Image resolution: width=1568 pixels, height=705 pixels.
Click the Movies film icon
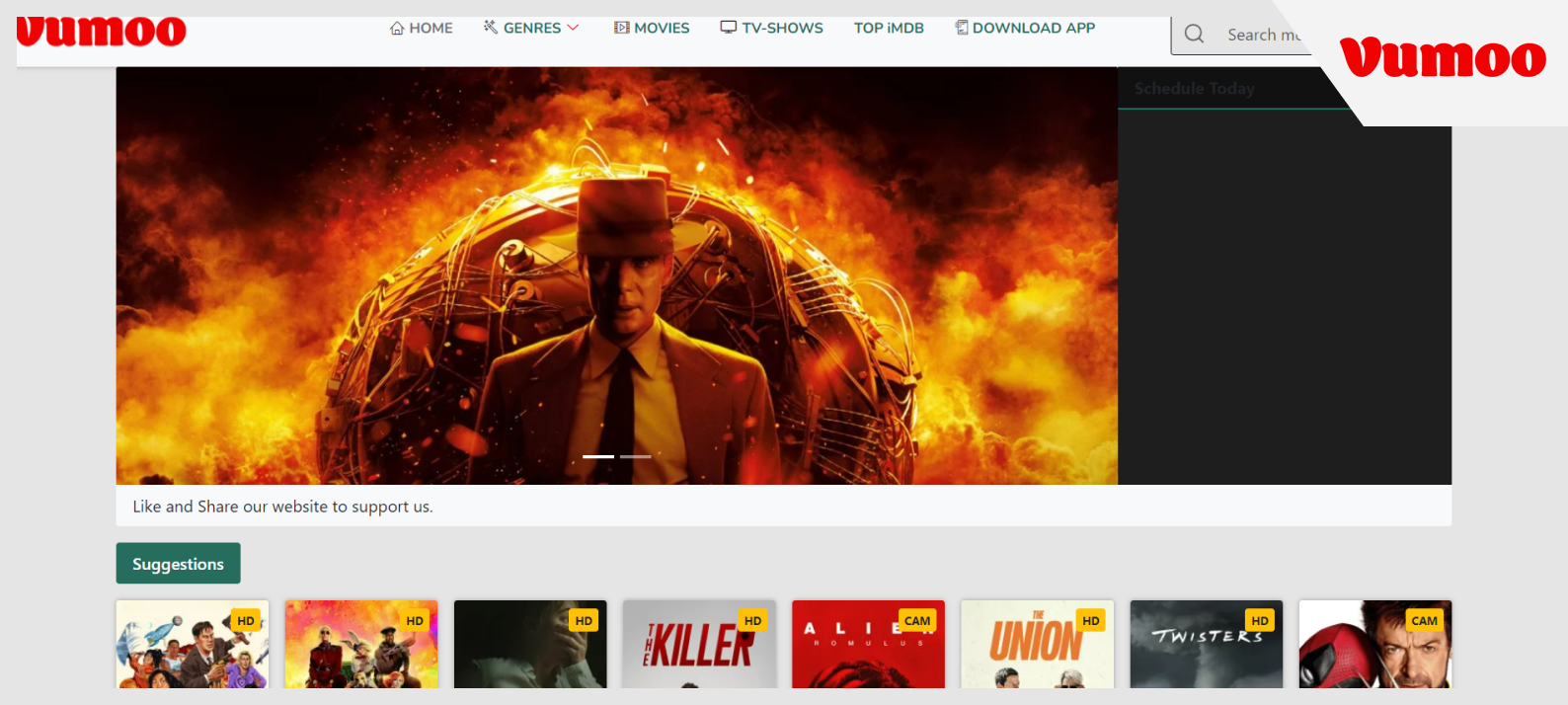621,28
